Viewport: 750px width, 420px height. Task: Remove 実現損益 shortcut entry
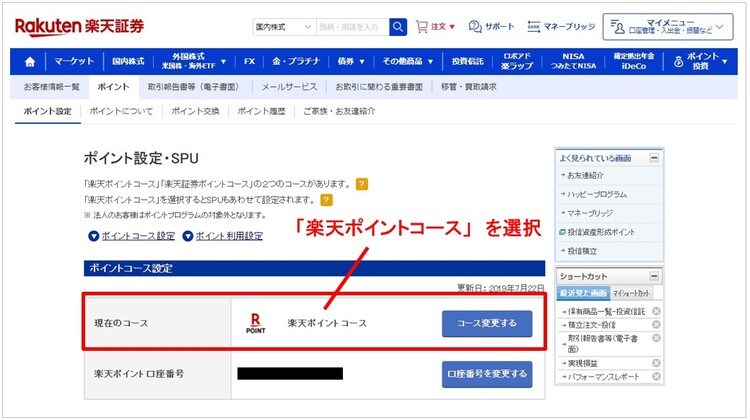(x=656, y=363)
